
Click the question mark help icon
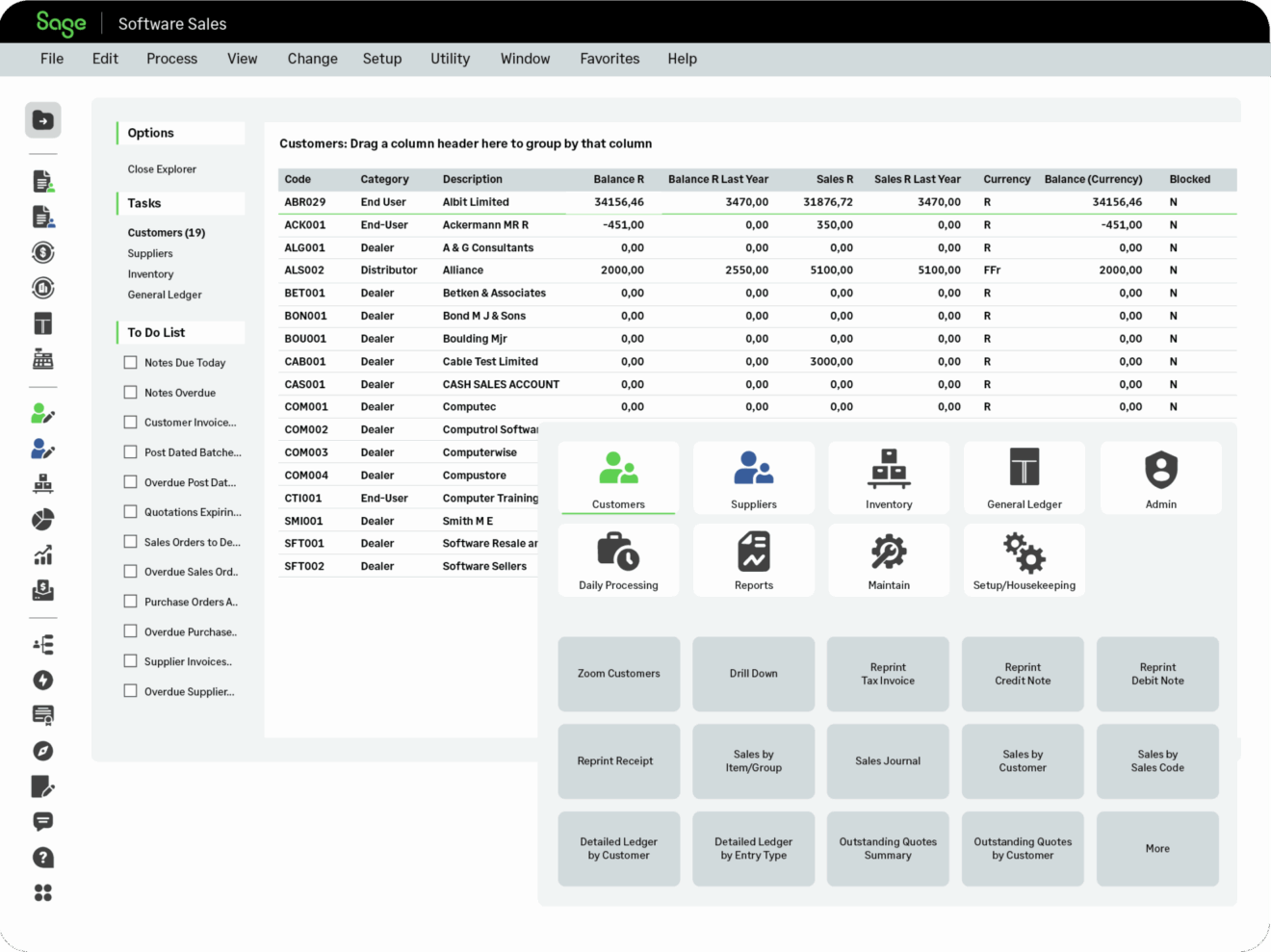point(43,858)
